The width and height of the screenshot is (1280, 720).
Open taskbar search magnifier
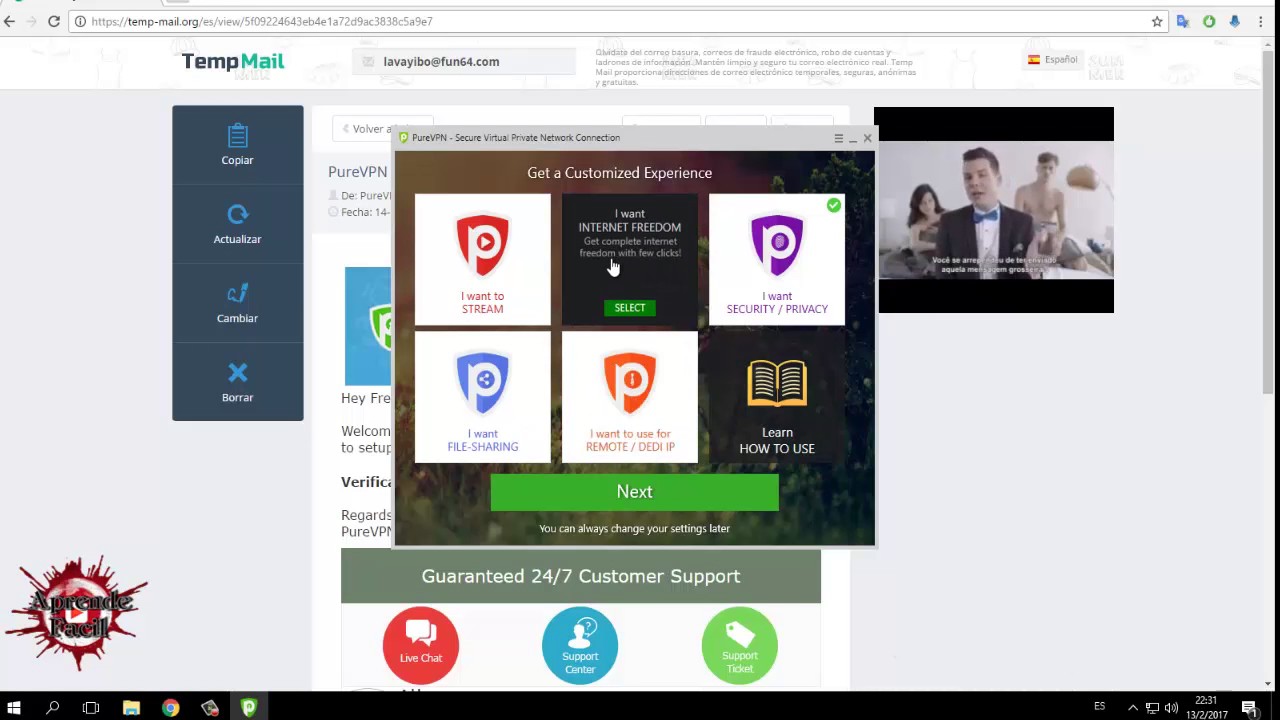tap(52, 708)
